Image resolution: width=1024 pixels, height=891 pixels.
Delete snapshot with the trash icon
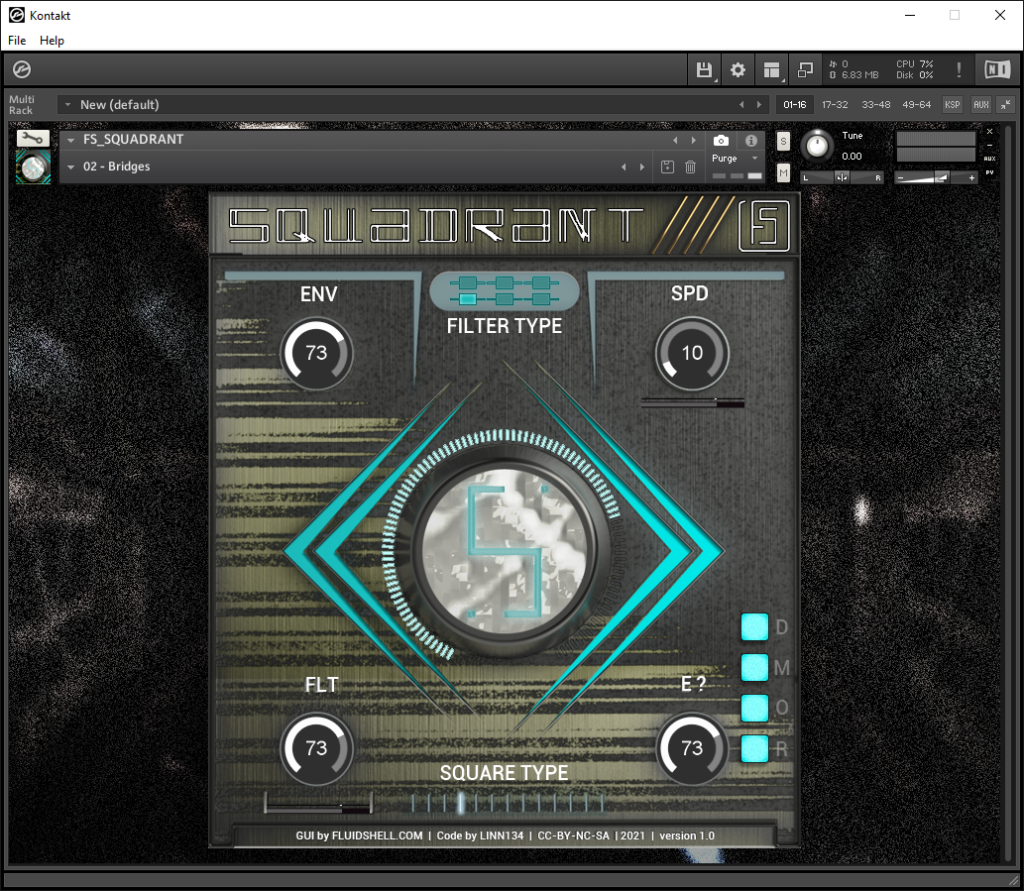(x=690, y=167)
